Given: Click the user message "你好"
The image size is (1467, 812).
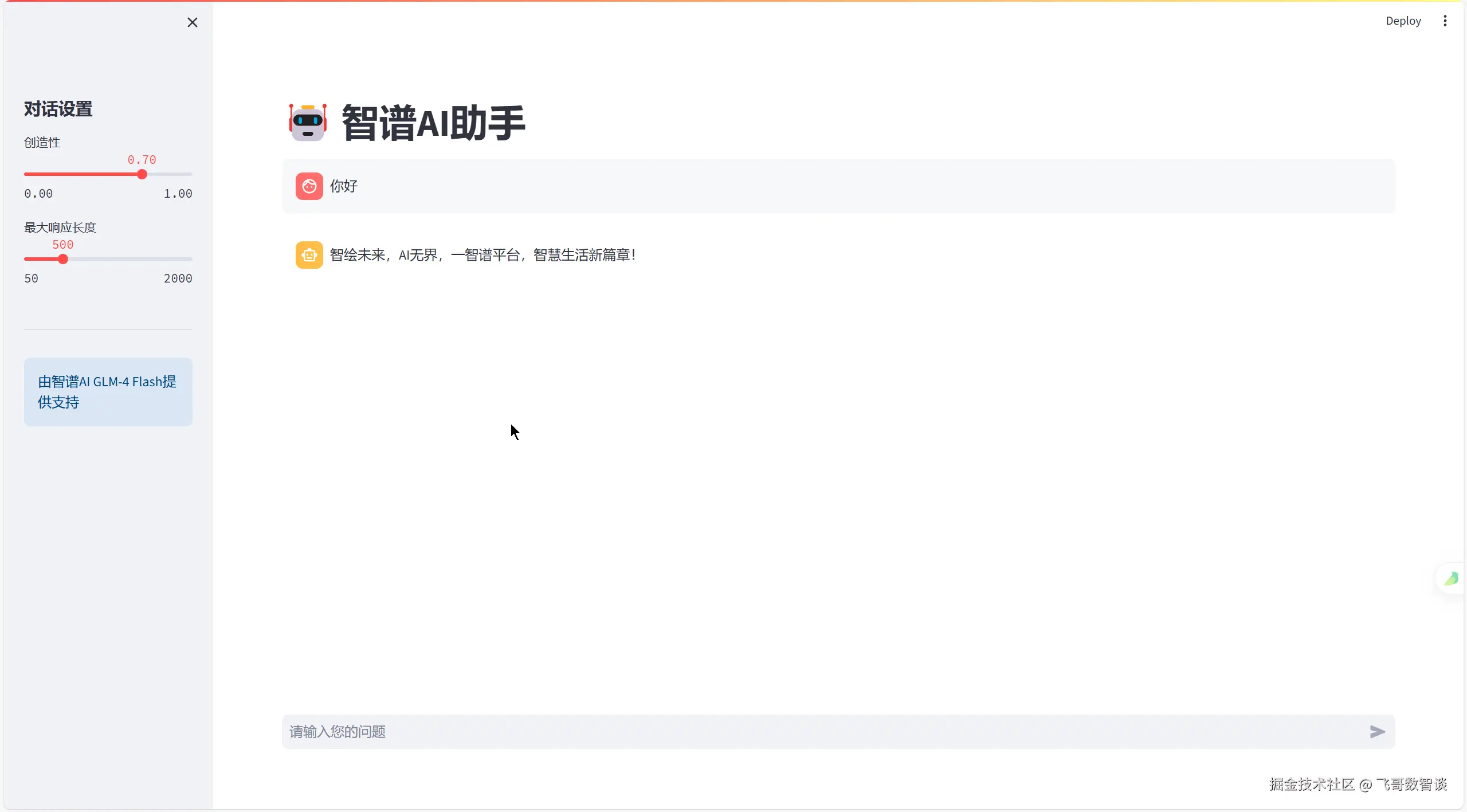Looking at the screenshot, I should tap(344, 186).
